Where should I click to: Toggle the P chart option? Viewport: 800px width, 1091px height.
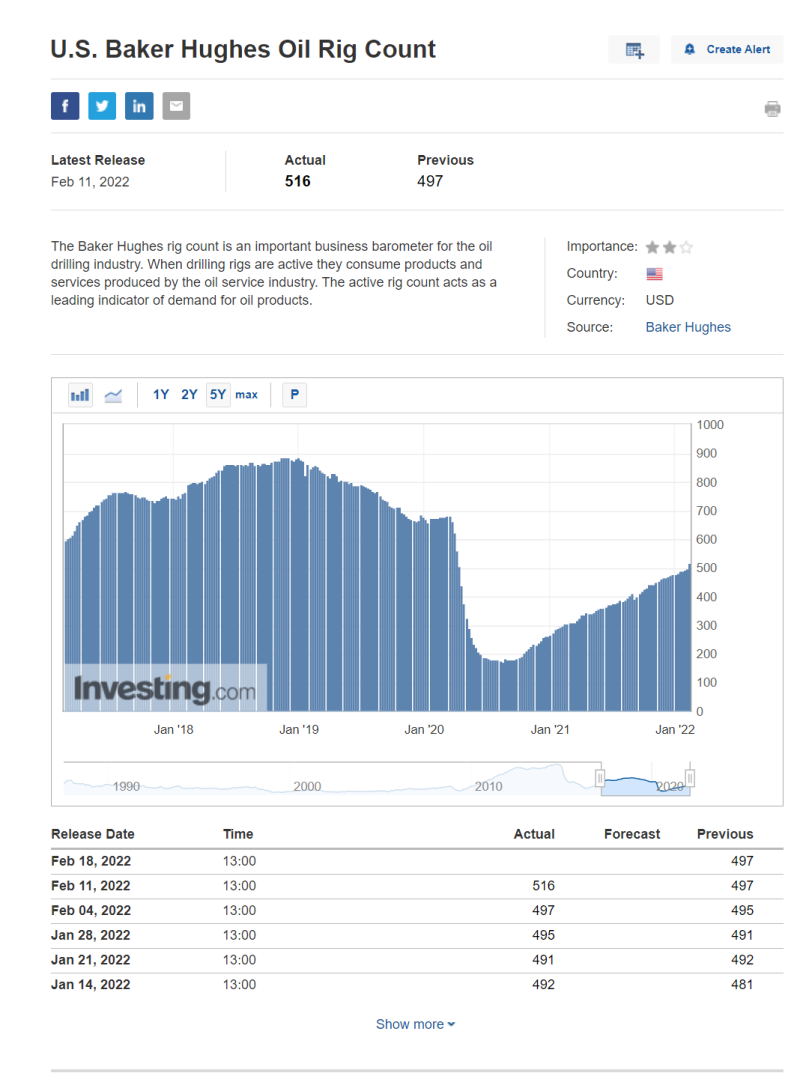click(294, 395)
